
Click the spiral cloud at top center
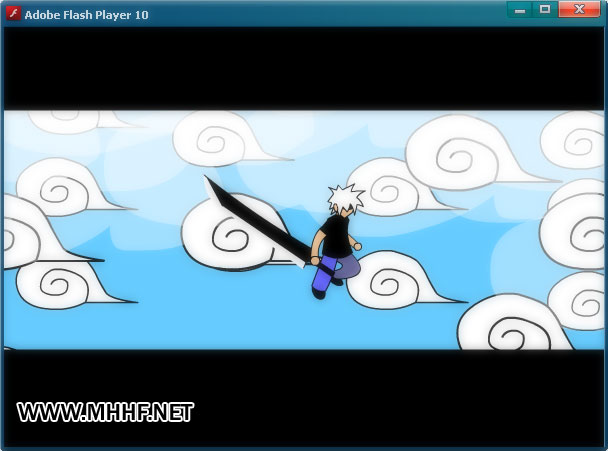[x=222, y=137]
